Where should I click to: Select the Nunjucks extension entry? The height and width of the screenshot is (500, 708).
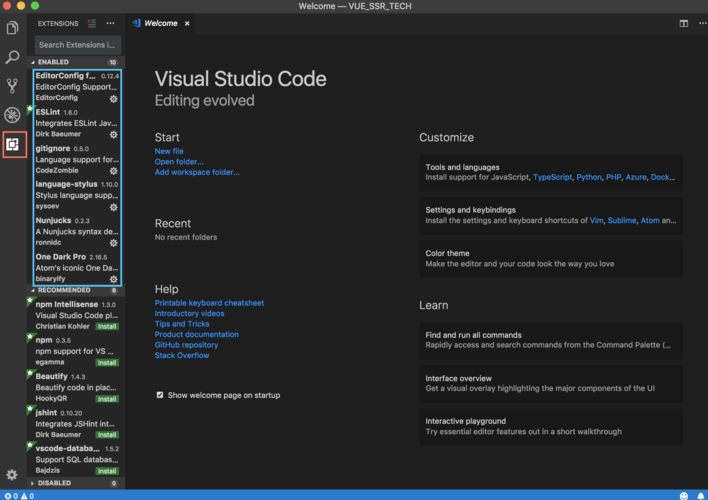(x=76, y=231)
